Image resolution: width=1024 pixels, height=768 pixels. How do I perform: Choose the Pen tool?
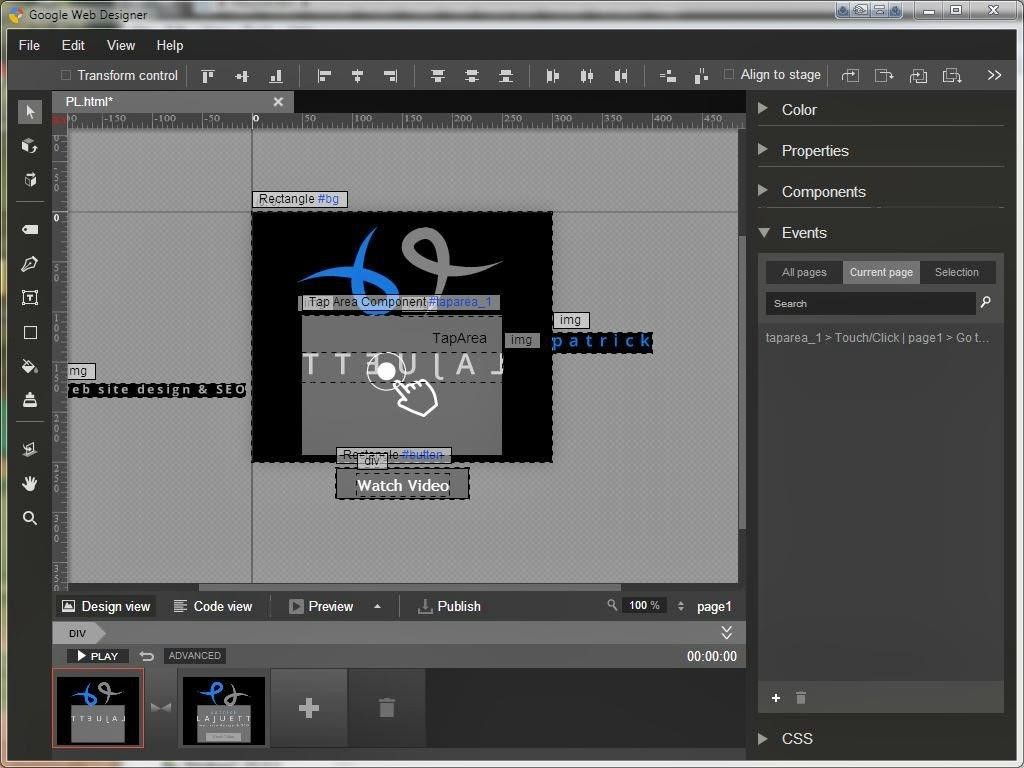29,264
